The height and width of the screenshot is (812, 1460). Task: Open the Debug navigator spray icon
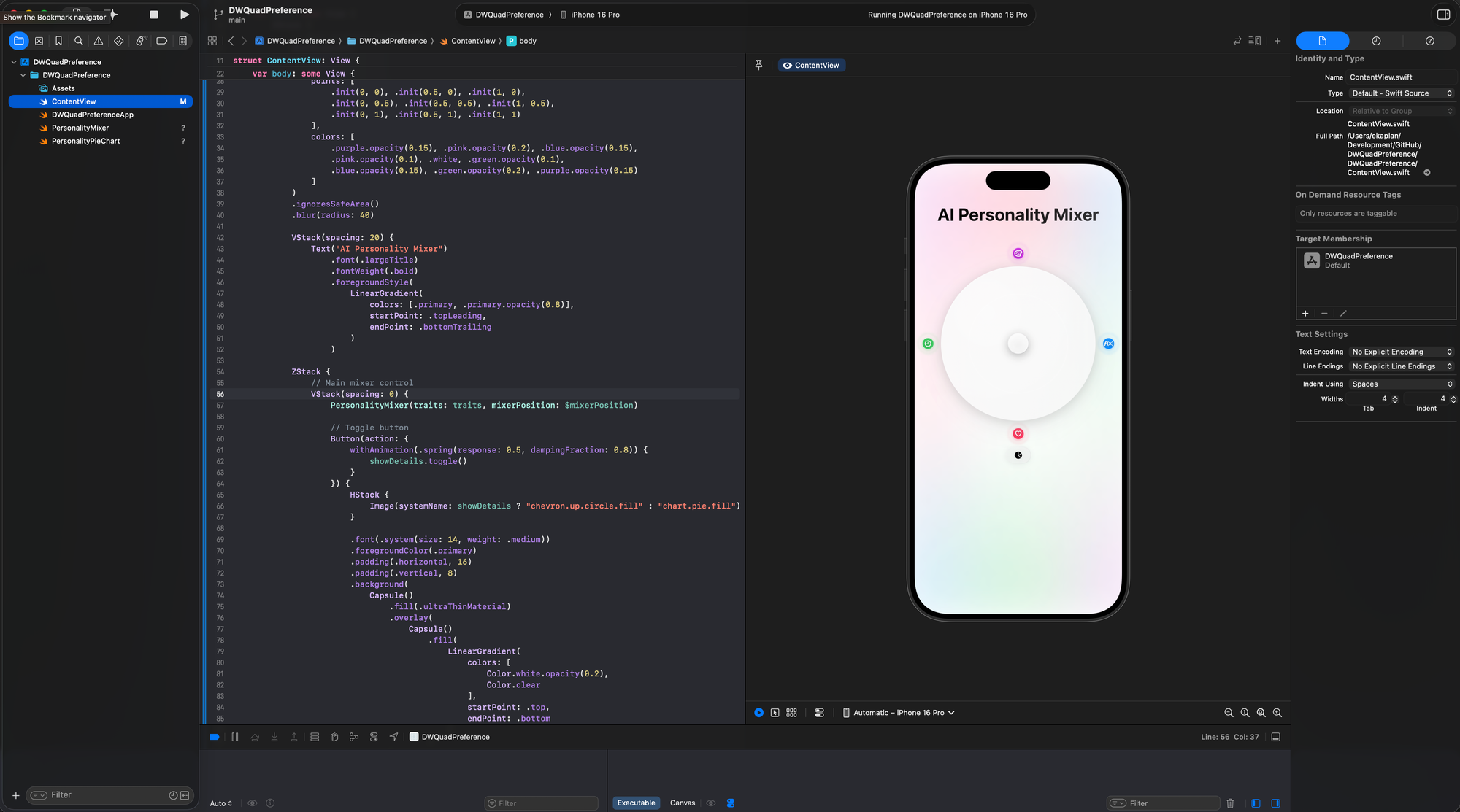[x=141, y=41]
